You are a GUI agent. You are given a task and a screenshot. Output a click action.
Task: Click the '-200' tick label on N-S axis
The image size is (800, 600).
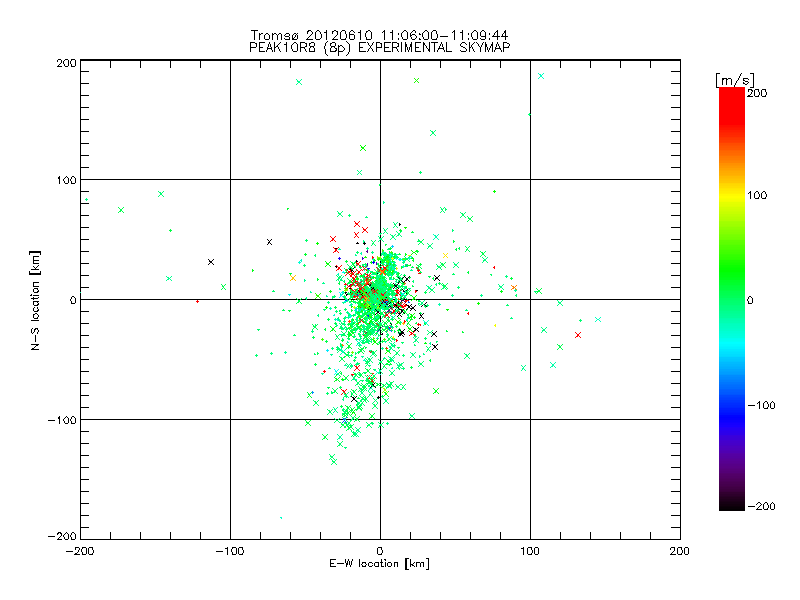[62, 536]
